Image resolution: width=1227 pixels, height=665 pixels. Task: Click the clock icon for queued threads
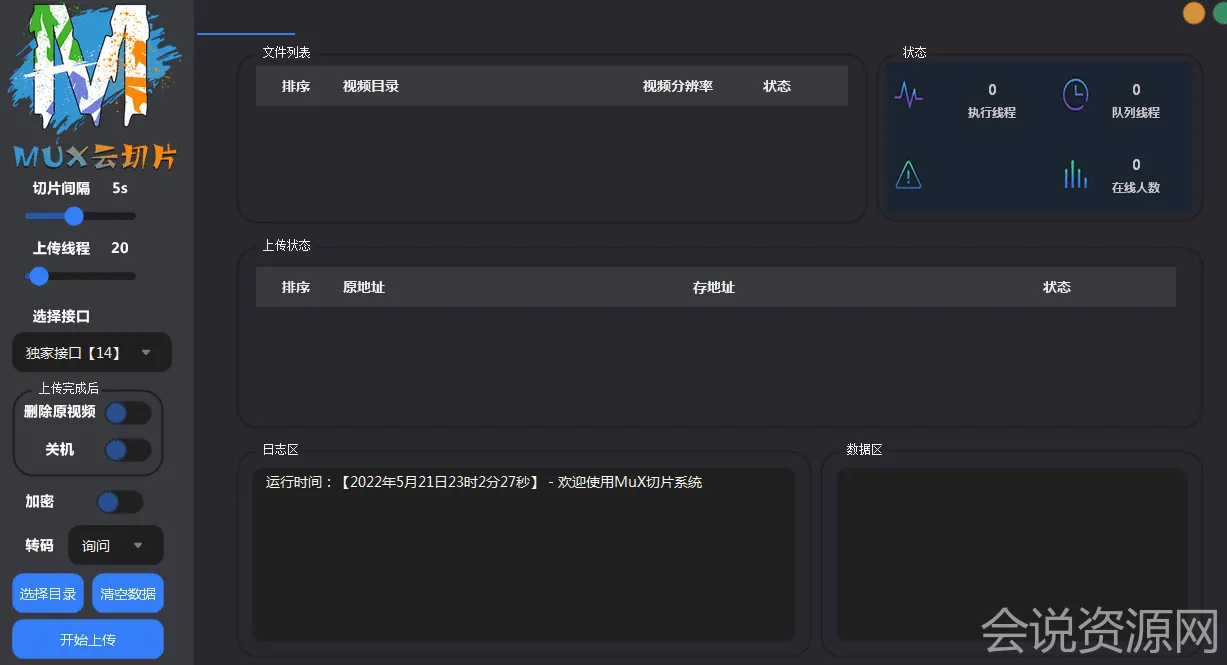click(1075, 96)
